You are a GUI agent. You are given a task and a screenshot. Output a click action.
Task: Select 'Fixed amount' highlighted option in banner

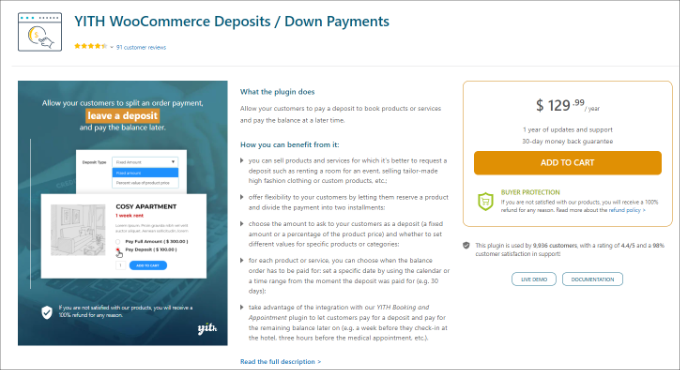tap(145, 173)
